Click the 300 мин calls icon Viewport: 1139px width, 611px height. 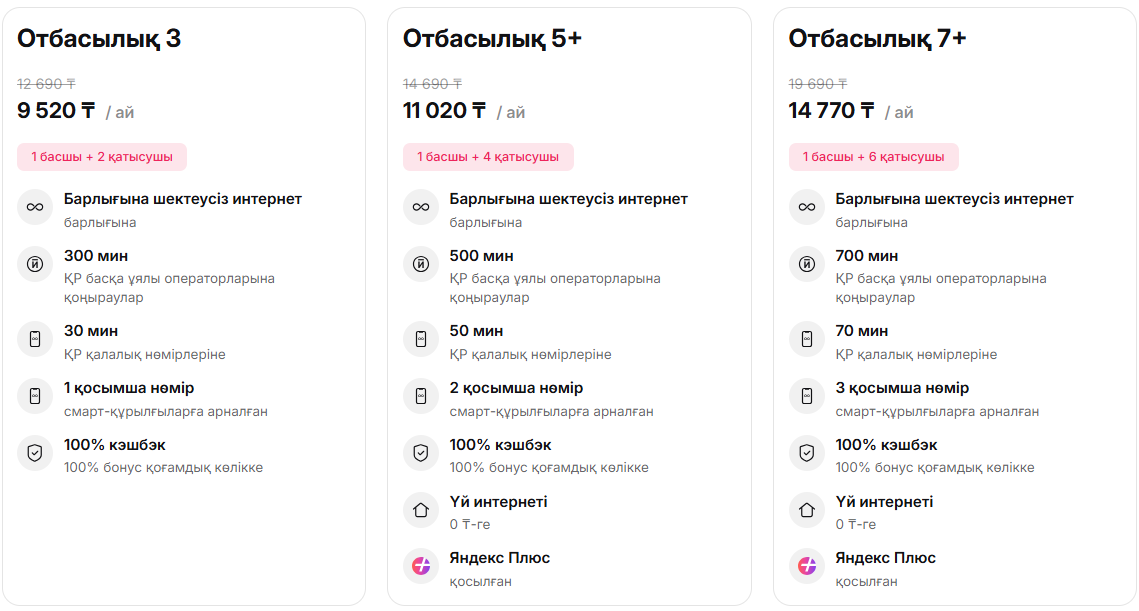35,265
